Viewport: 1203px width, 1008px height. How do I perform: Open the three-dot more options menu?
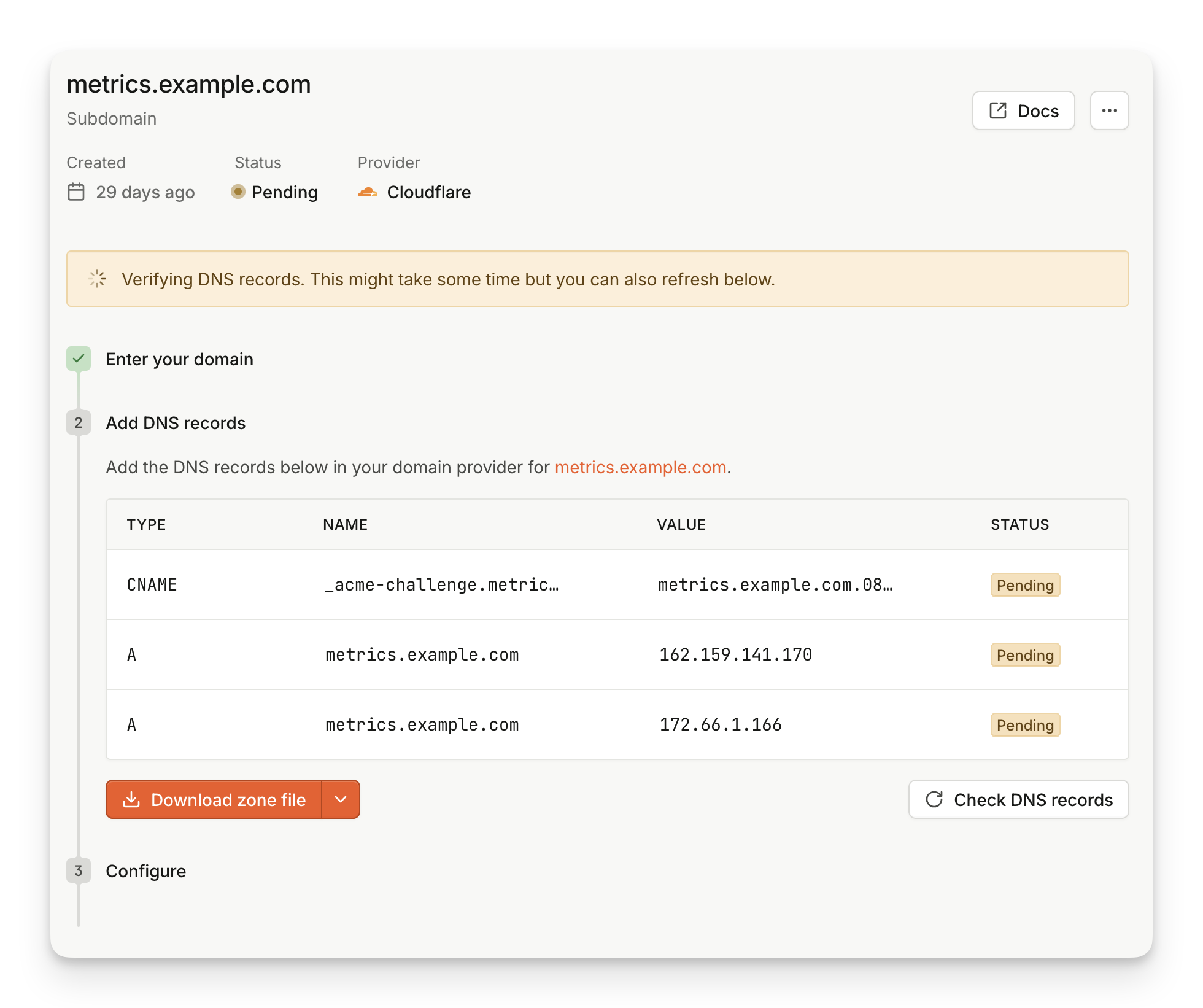(1109, 111)
